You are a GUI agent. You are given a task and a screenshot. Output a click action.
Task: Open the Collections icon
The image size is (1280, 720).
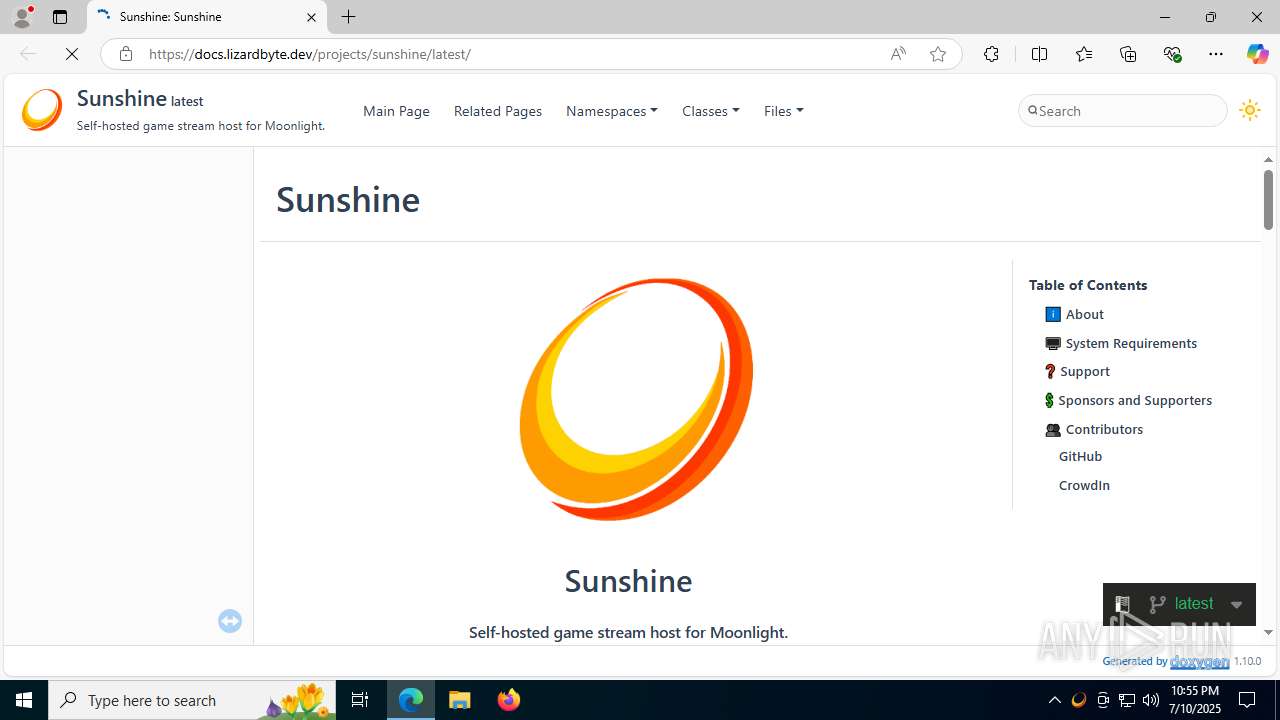1128,54
